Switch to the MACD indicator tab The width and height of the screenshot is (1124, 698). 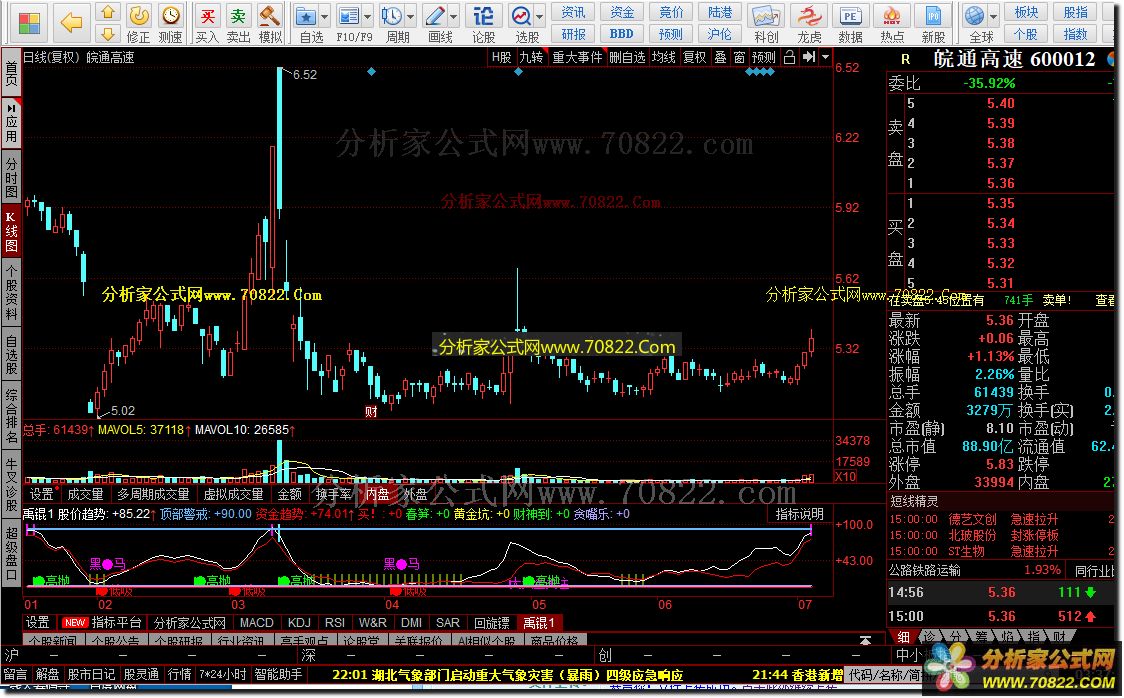click(x=257, y=623)
